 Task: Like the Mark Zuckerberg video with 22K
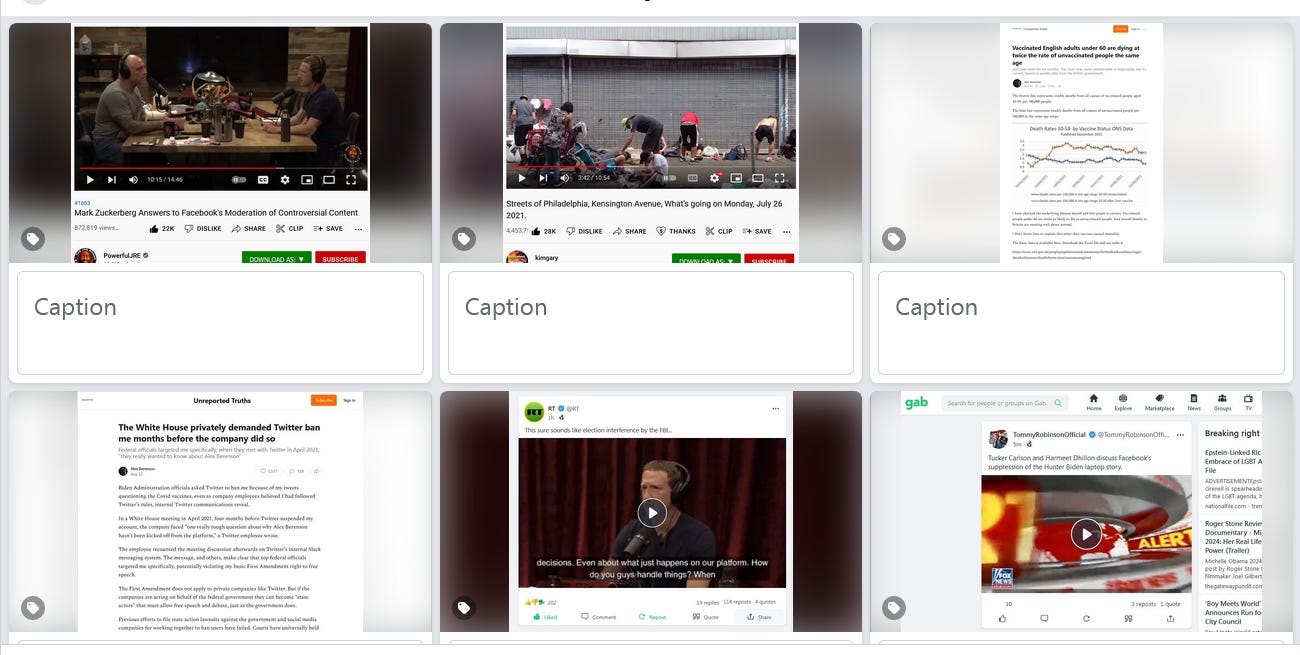(160, 228)
